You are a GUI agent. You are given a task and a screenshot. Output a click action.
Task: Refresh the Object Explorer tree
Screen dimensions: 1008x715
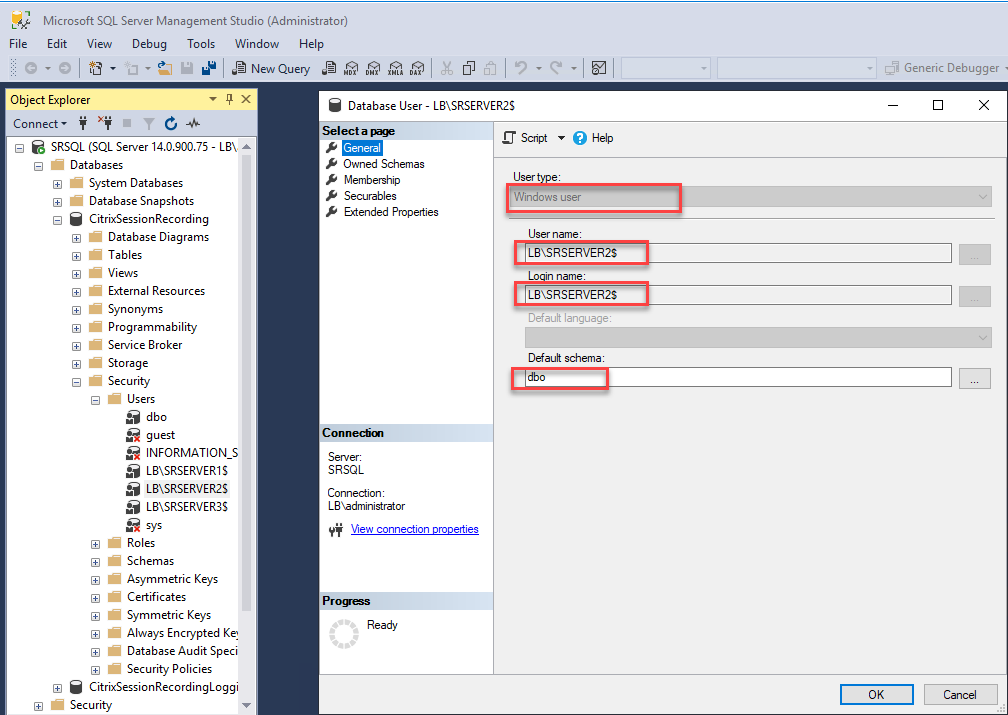(170, 123)
